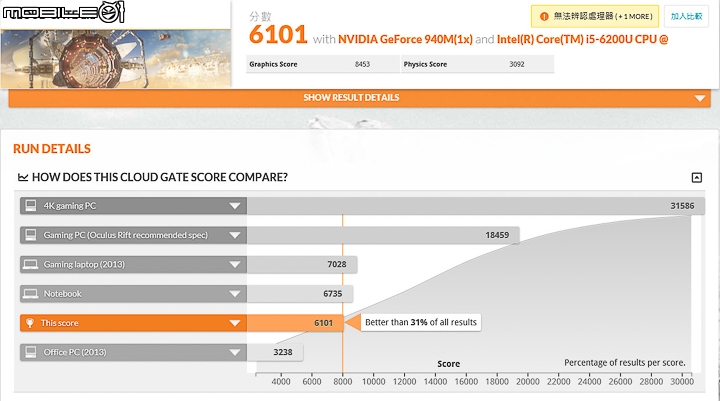Screen dimensions: 720x401
Task: Click the Score axis label
Action: coord(449,364)
